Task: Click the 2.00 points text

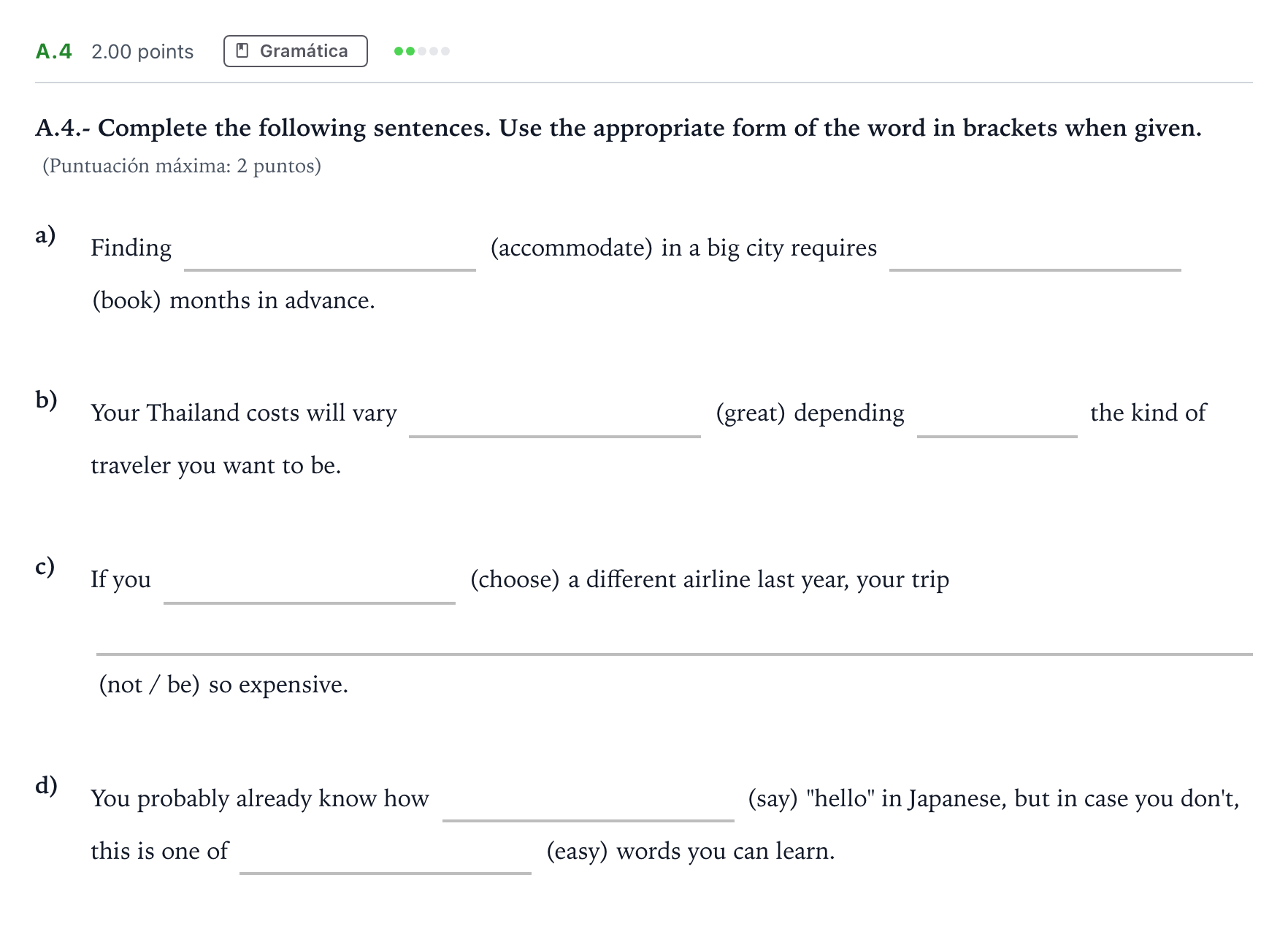Action: (142, 52)
